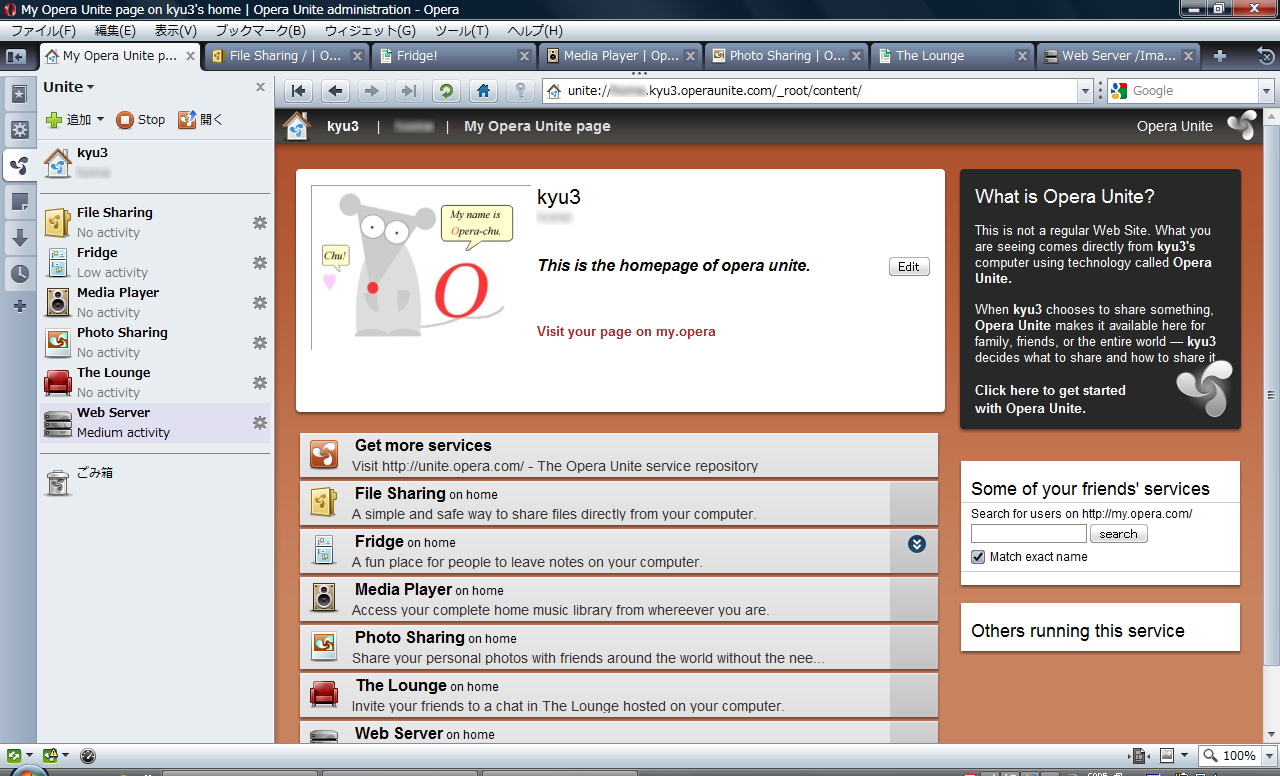Close the File Sharing tab
Screen dimensions: 1280x776
pos(356,56)
